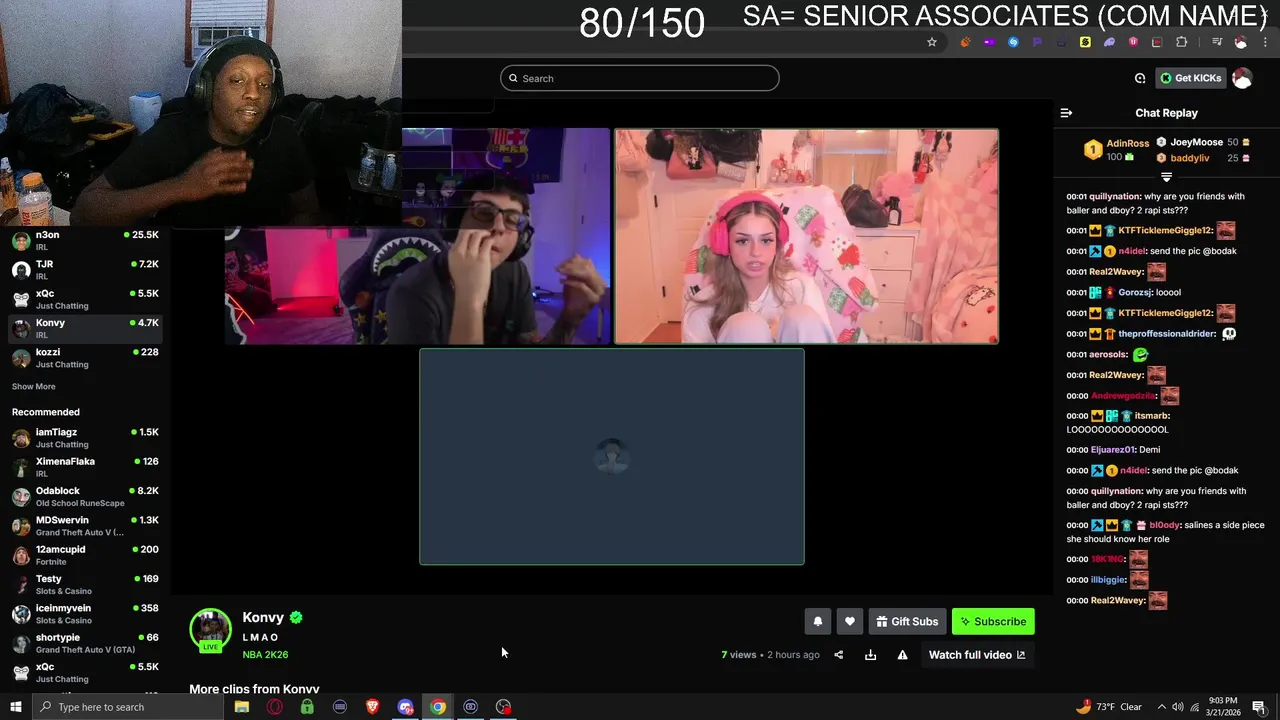Click JoeyMoose in chat leaderboard
Image resolution: width=1280 pixels, height=720 pixels.
pos(1196,142)
